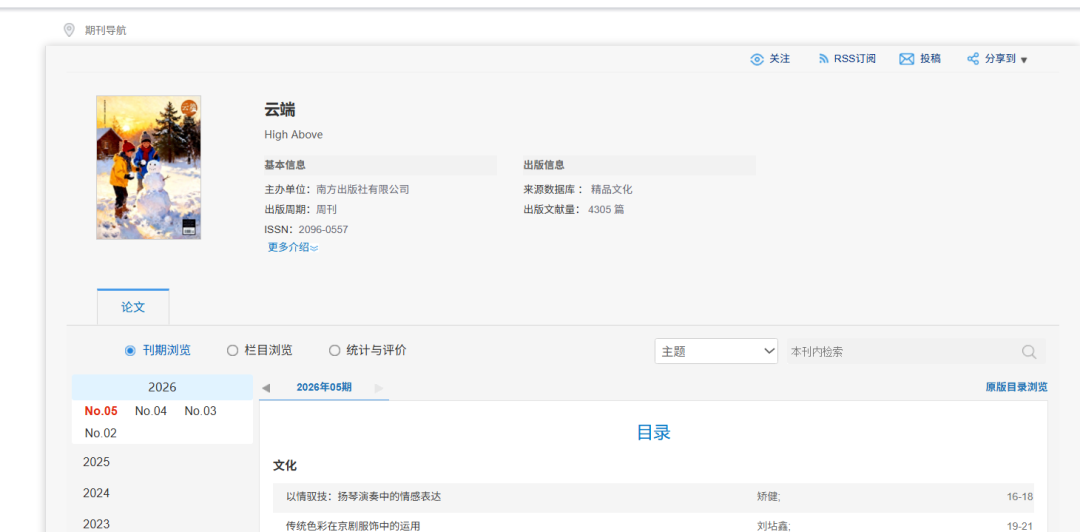The height and width of the screenshot is (532, 1080).
Task: Open issue No.02 of 2026
Action: click(101, 433)
